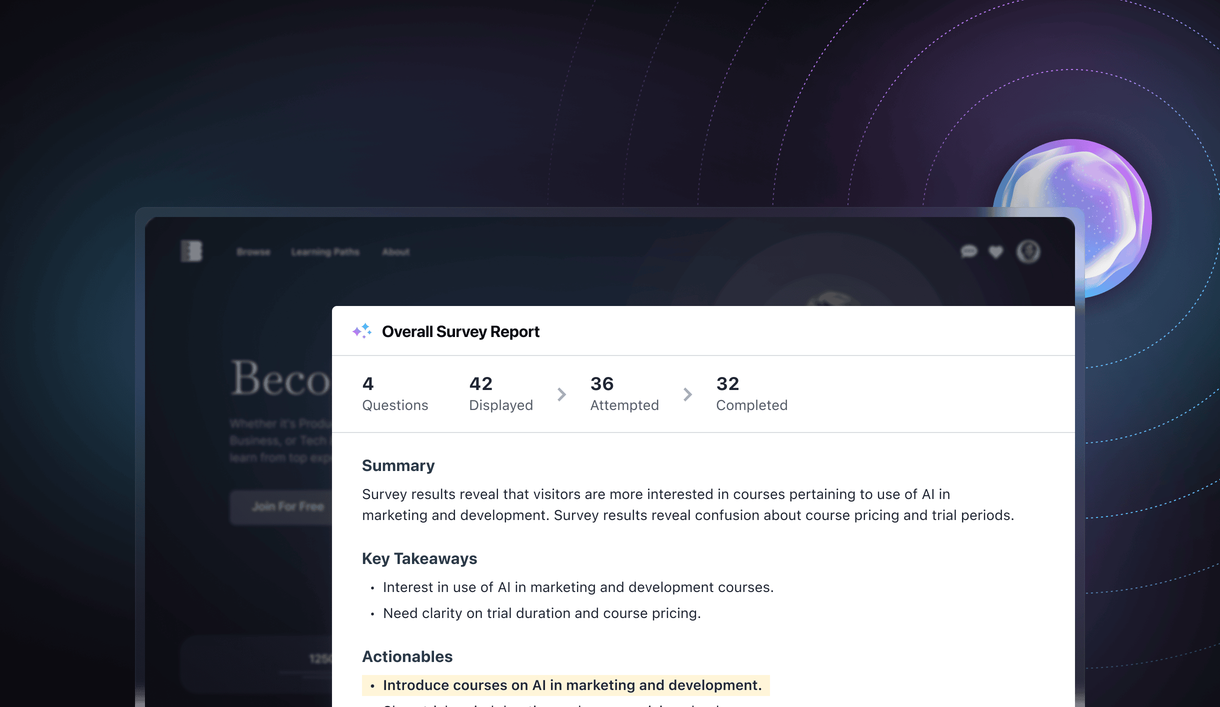Select the Browse menu item
The image size is (1220, 707).
click(253, 252)
